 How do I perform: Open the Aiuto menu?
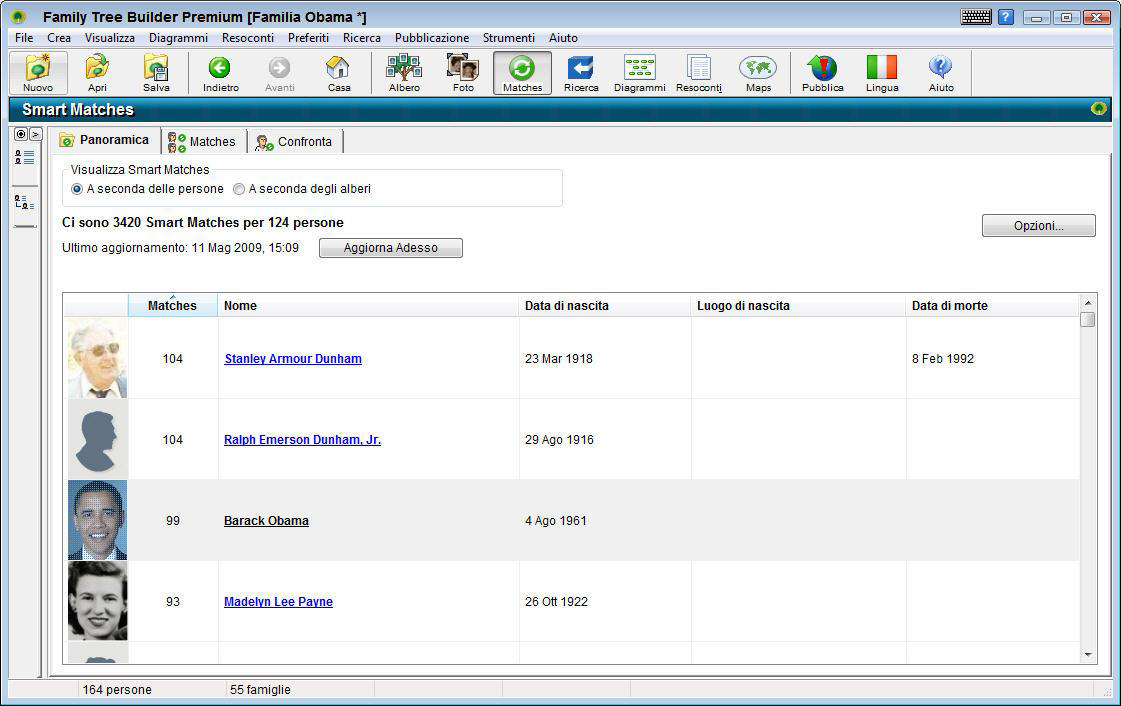click(563, 38)
